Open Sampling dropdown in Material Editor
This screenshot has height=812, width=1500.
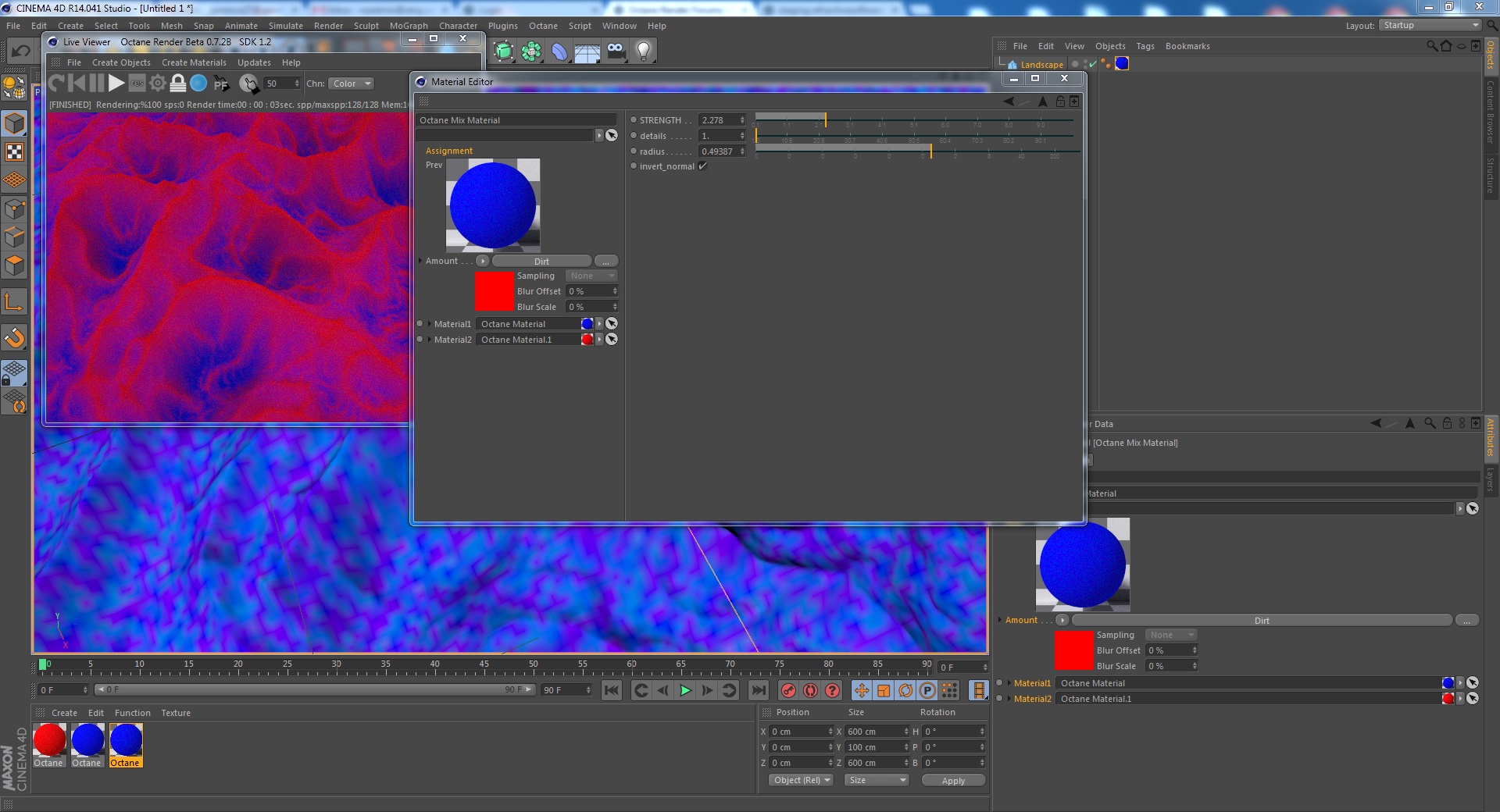[591, 276]
